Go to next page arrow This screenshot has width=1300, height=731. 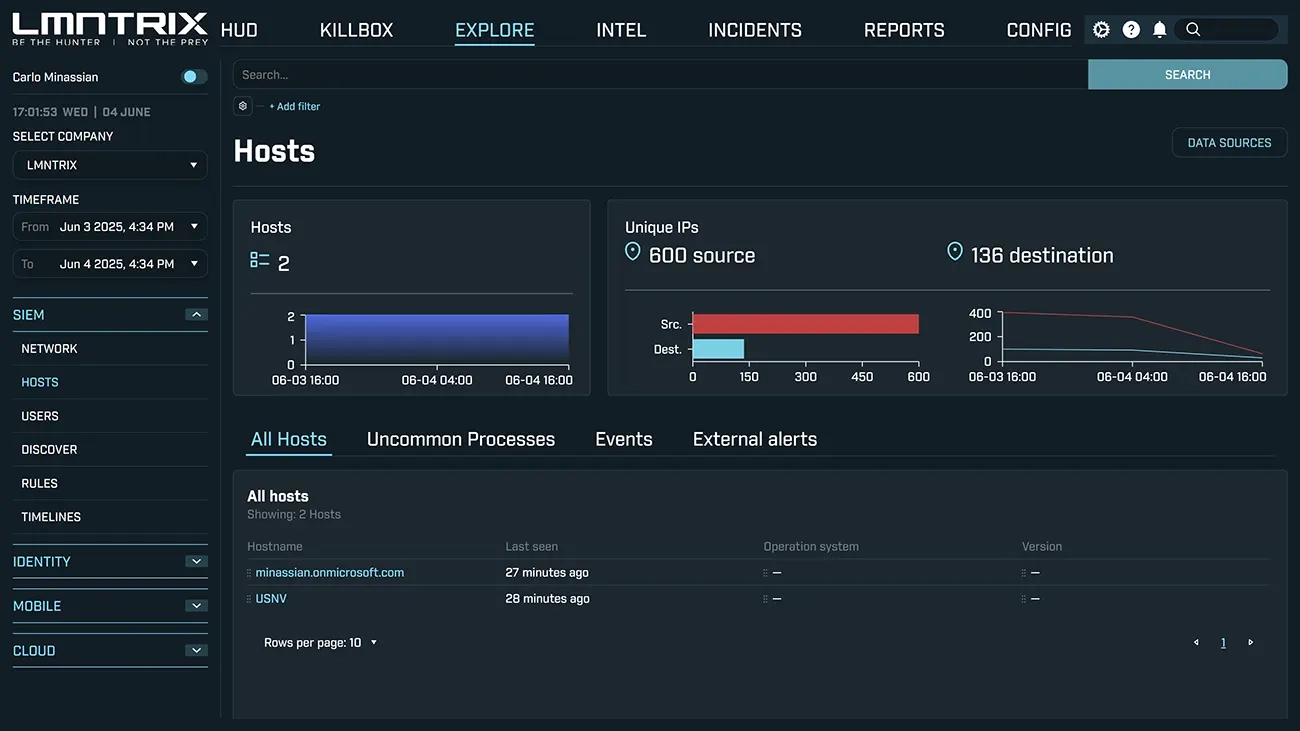click(x=1250, y=643)
